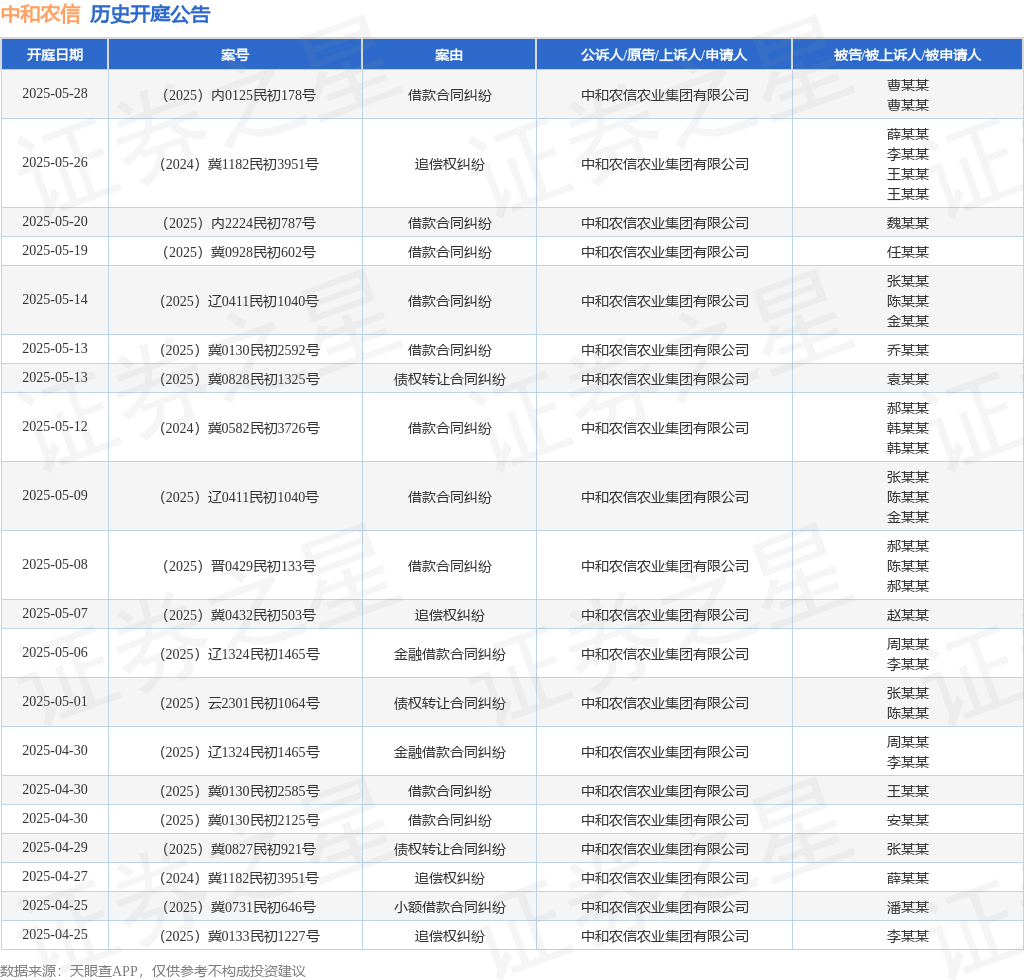Image resolution: width=1024 pixels, height=980 pixels.
Task: Click case number (2025)冀0130民初2585号
Action: tap(239, 791)
